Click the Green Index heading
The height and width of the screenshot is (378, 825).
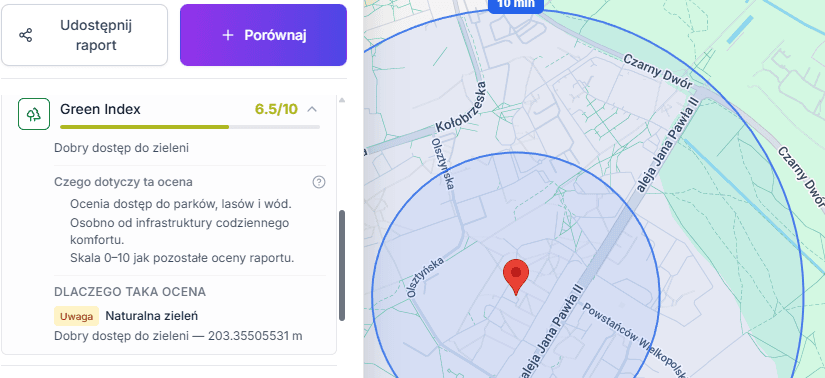point(100,109)
